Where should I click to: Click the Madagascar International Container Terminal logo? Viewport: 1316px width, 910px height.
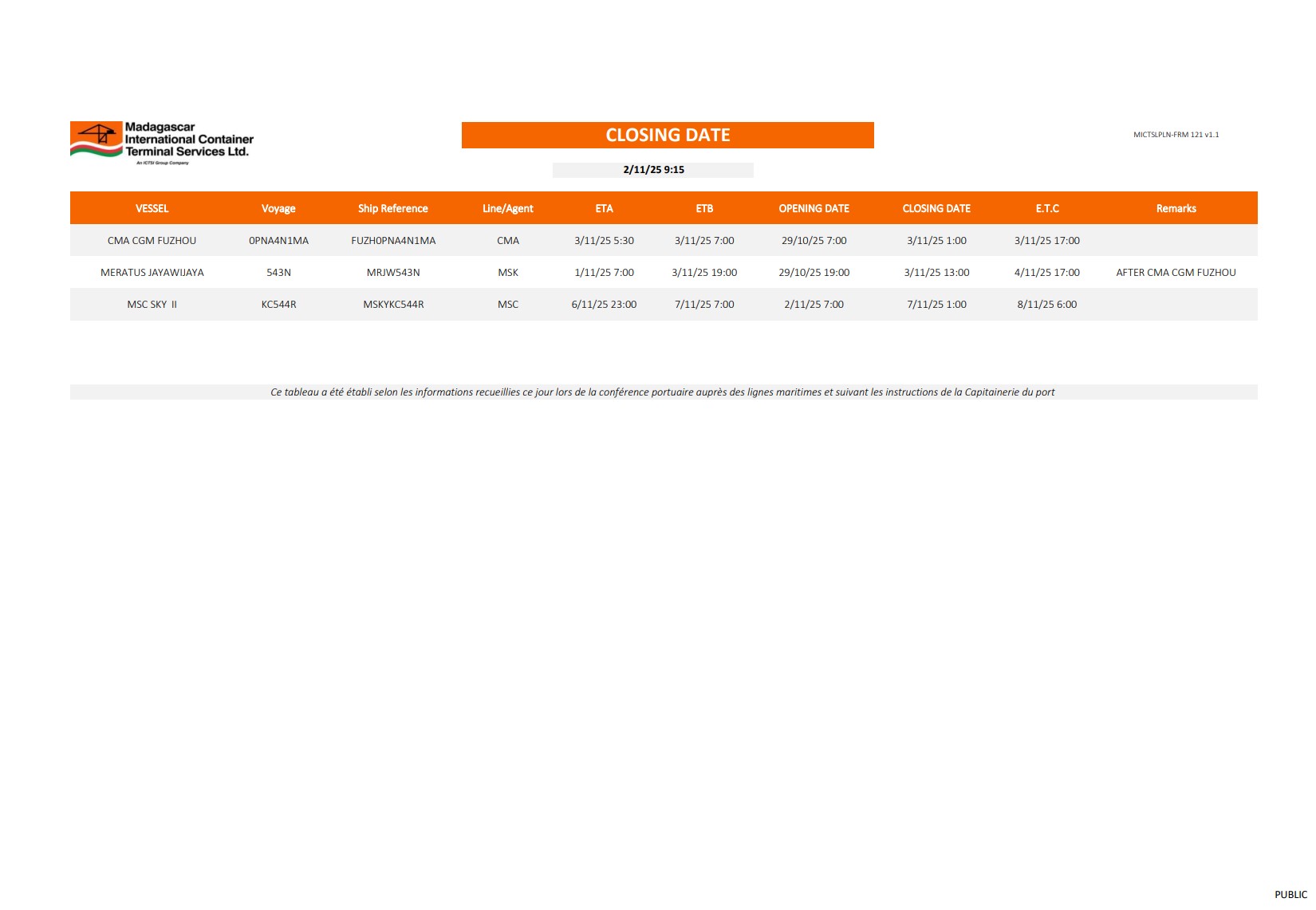(x=162, y=142)
